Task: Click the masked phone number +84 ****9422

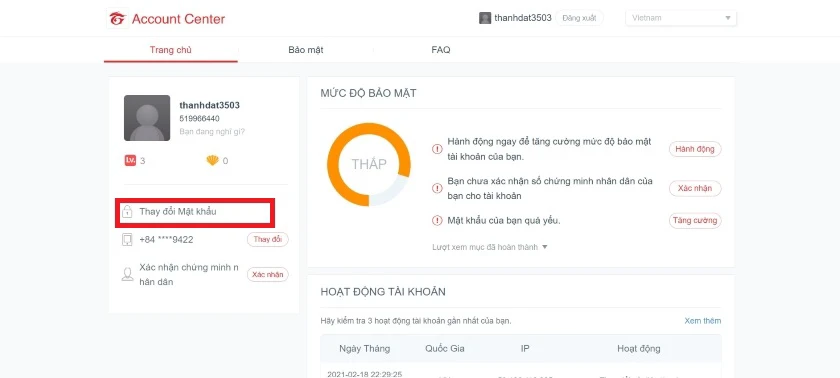Action: (x=166, y=239)
